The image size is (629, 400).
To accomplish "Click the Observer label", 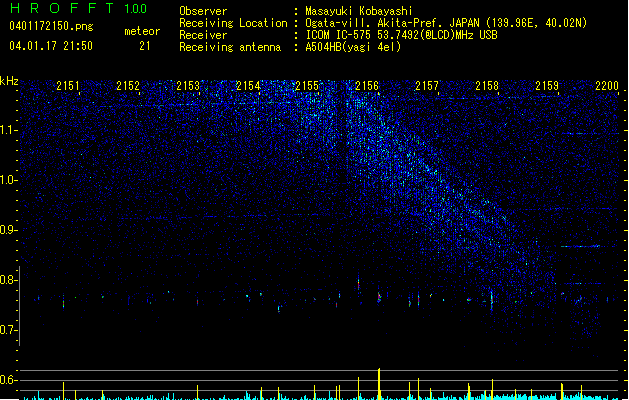I will coord(203,11).
